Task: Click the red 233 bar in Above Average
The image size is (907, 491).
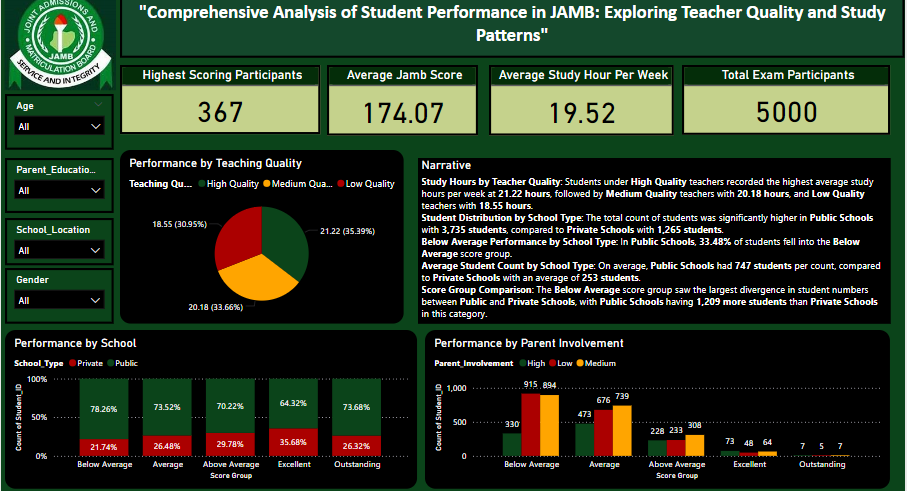Action: 676,448
